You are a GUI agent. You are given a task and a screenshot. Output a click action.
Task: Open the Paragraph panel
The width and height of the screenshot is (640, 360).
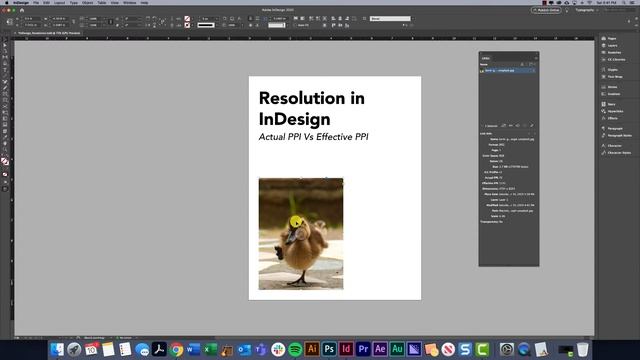(x=615, y=128)
